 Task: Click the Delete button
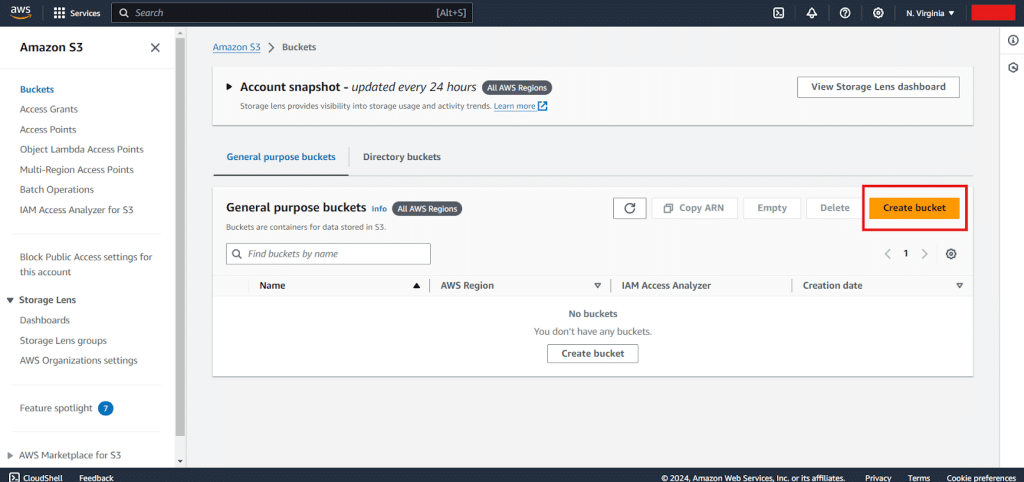pyautogui.click(x=835, y=208)
